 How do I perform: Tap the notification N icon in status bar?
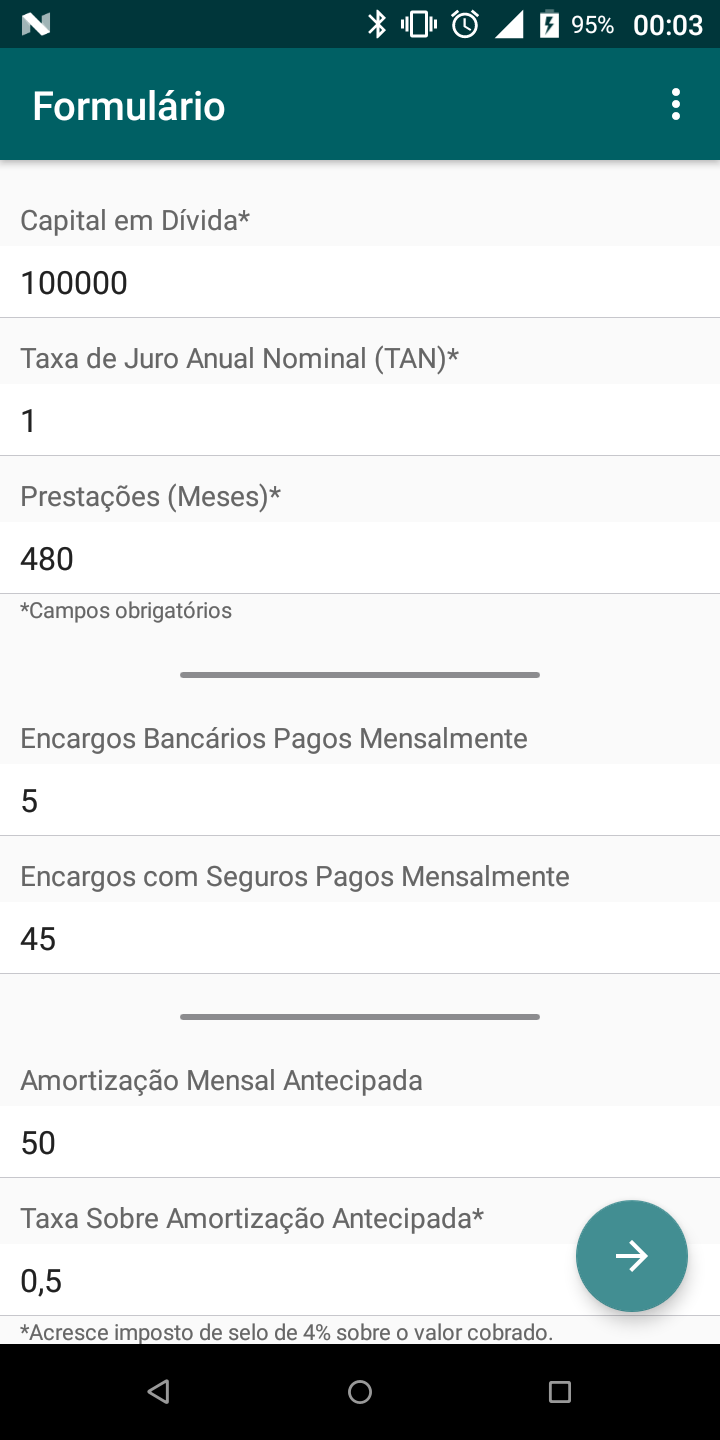click(x=35, y=24)
